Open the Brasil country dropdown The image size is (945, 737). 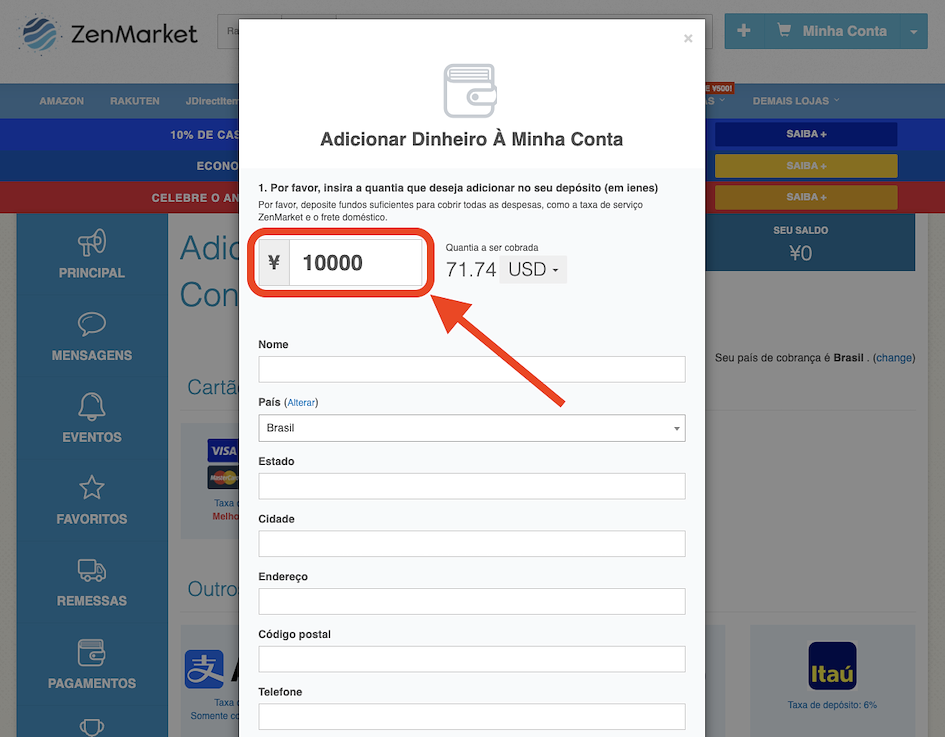[472, 428]
